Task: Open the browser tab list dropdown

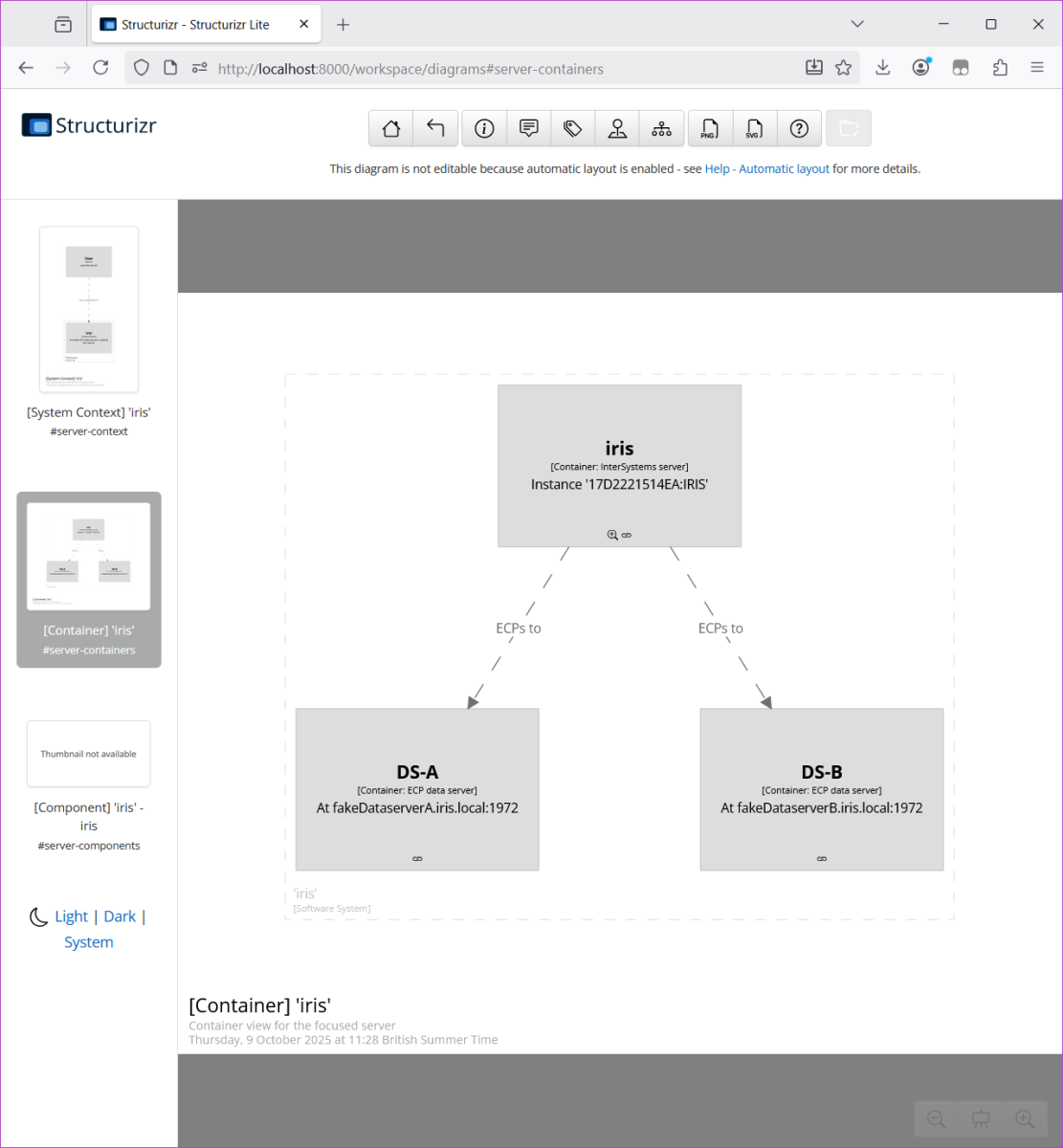Action: 857,24
